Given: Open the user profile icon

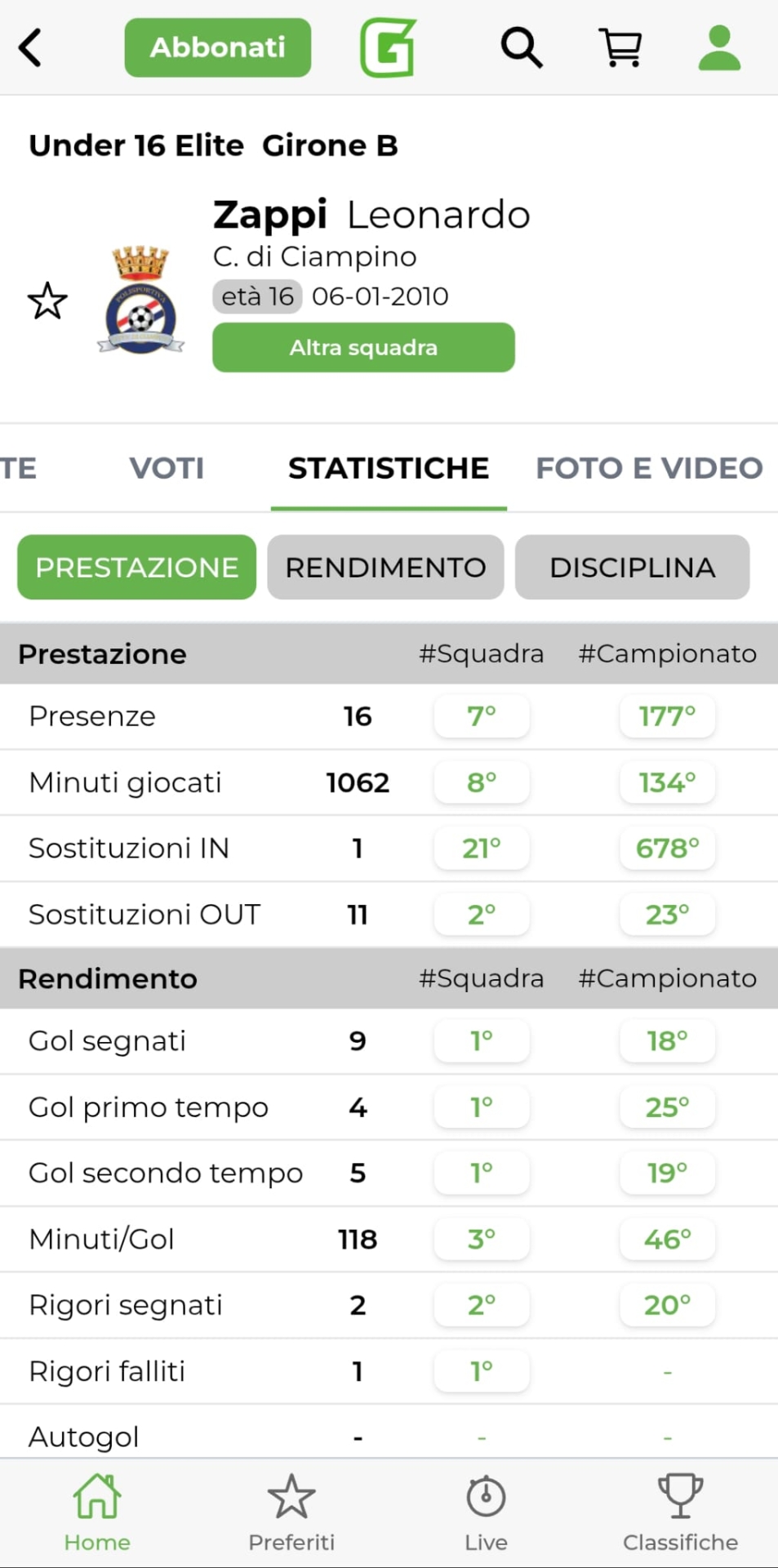Looking at the screenshot, I should pyautogui.click(x=719, y=47).
